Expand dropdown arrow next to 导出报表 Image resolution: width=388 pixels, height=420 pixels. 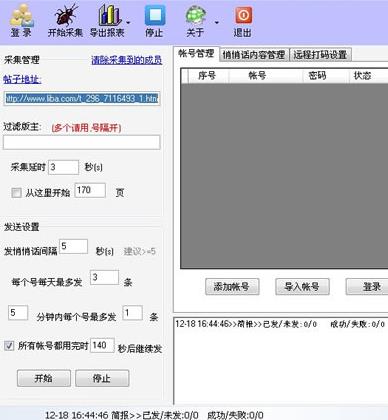[x=128, y=23]
